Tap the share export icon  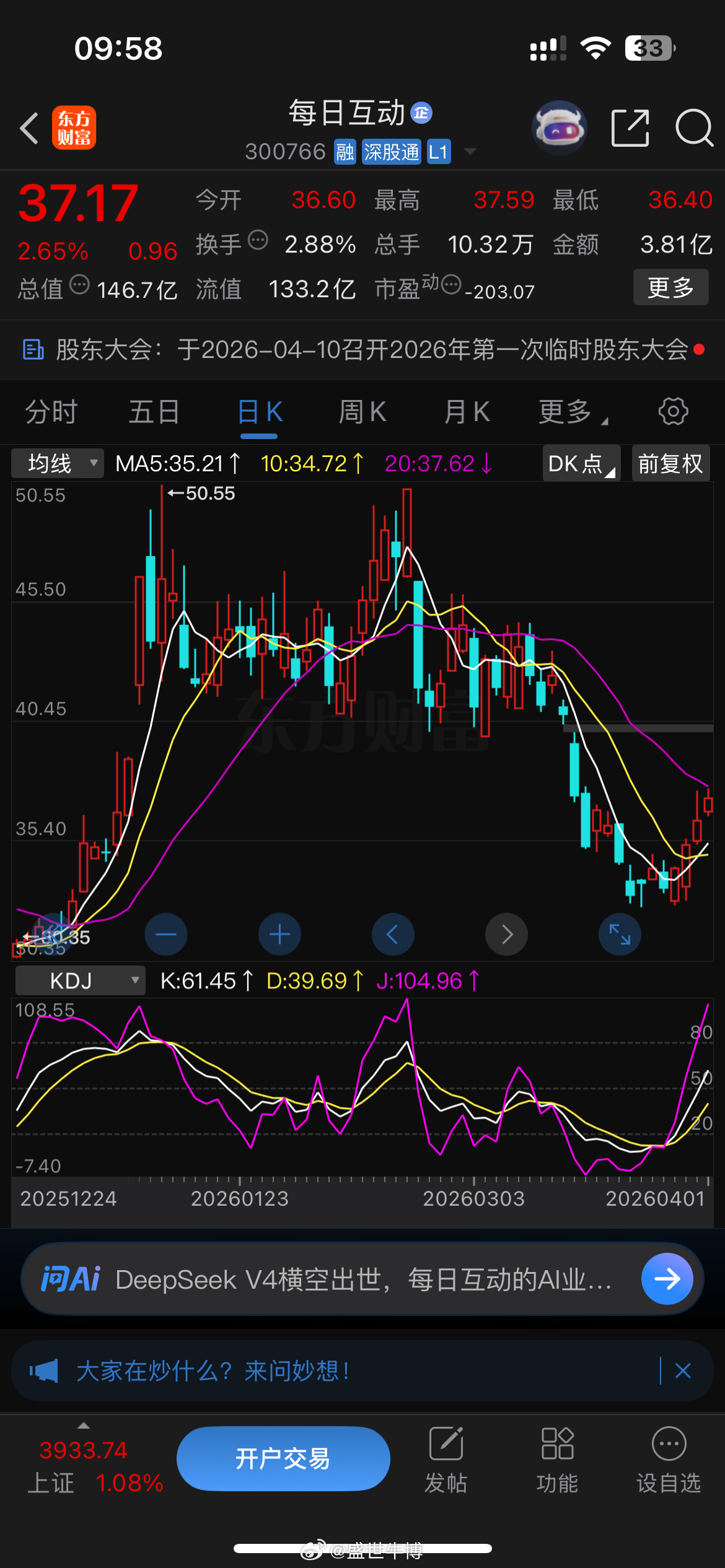coord(630,128)
